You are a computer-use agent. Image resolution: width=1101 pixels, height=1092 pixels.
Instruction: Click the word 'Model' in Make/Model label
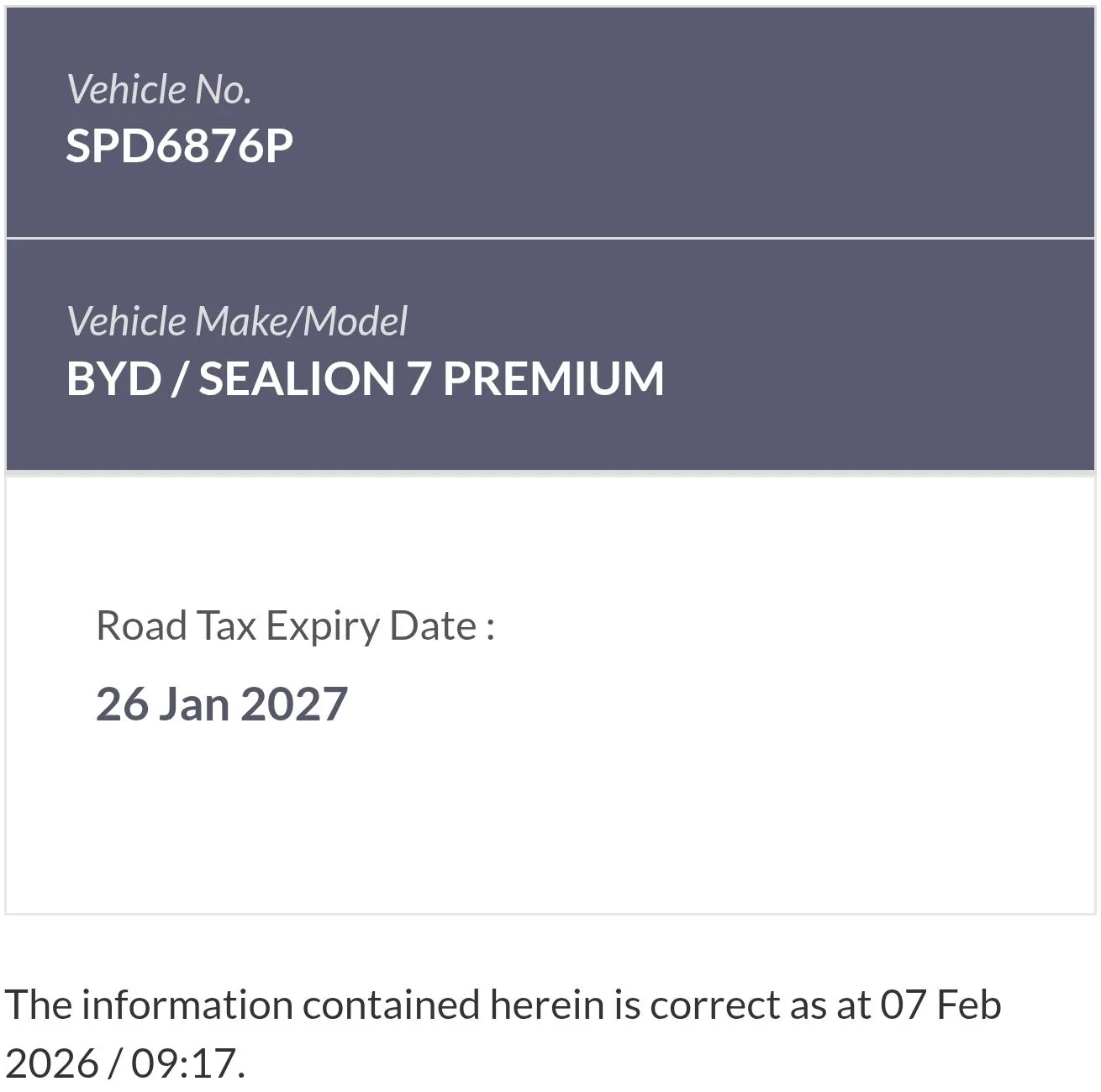point(355,321)
